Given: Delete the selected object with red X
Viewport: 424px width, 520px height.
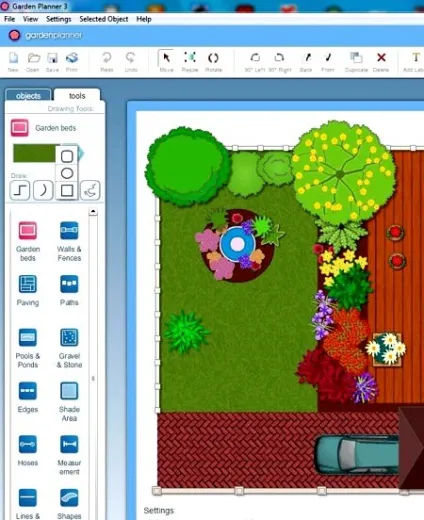Looking at the screenshot, I should tap(381, 58).
